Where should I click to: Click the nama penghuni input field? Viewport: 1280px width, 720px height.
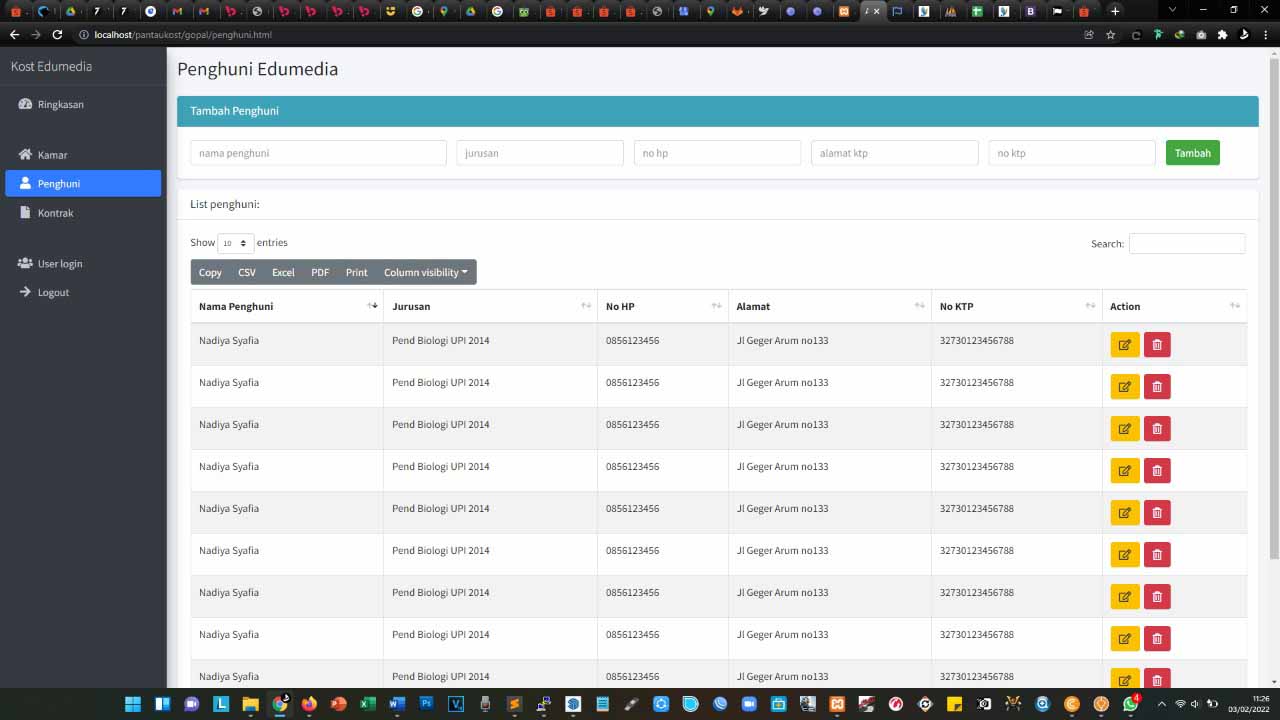coord(318,153)
